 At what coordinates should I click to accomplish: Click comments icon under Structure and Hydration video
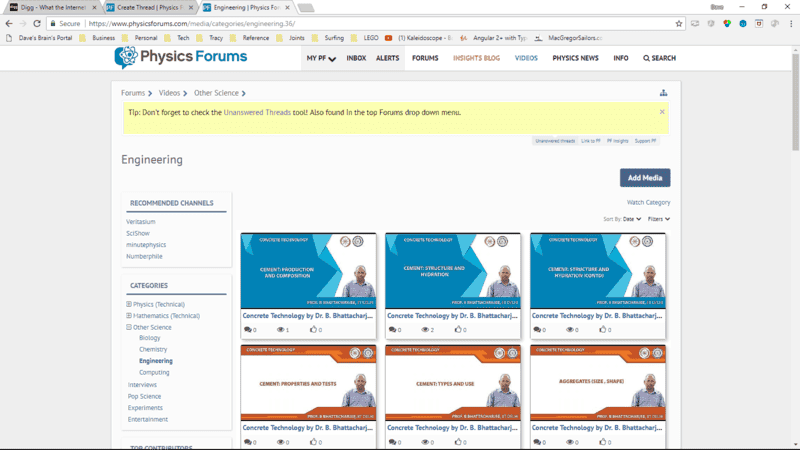(392, 330)
